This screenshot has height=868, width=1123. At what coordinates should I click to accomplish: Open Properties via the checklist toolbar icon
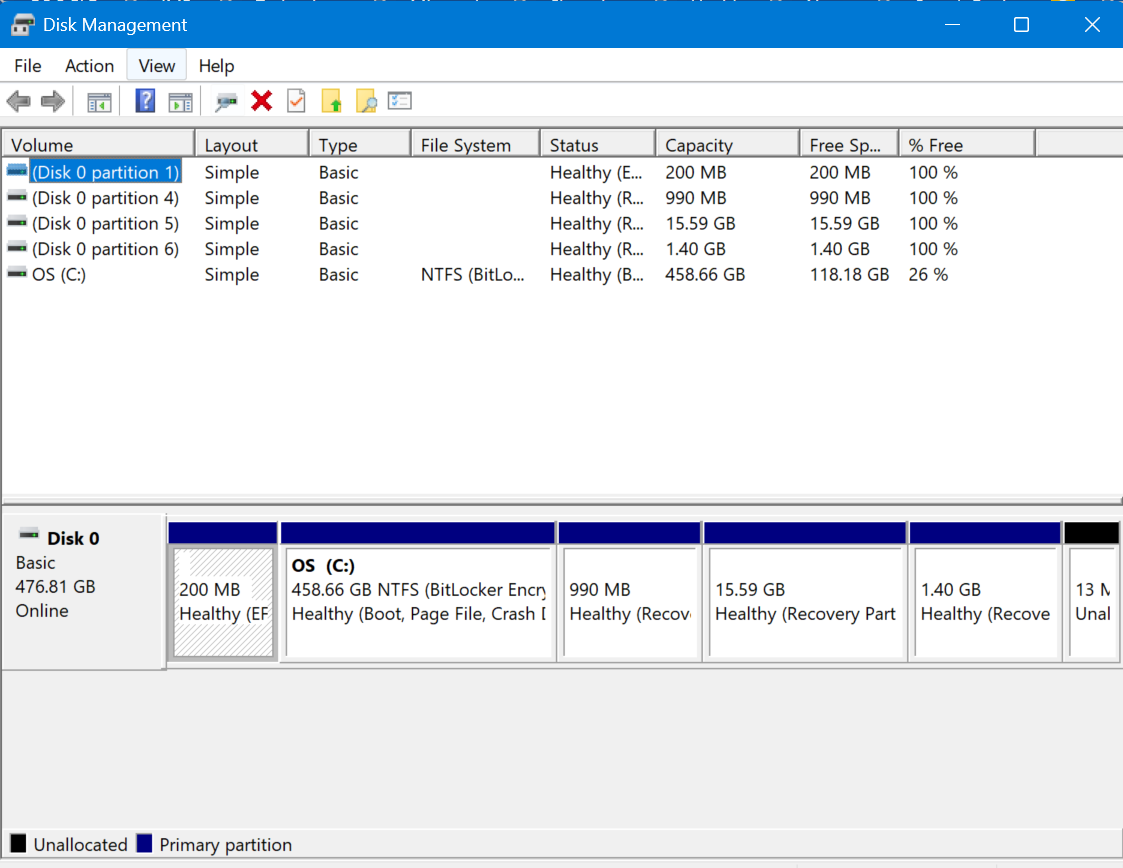tap(400, 100)
